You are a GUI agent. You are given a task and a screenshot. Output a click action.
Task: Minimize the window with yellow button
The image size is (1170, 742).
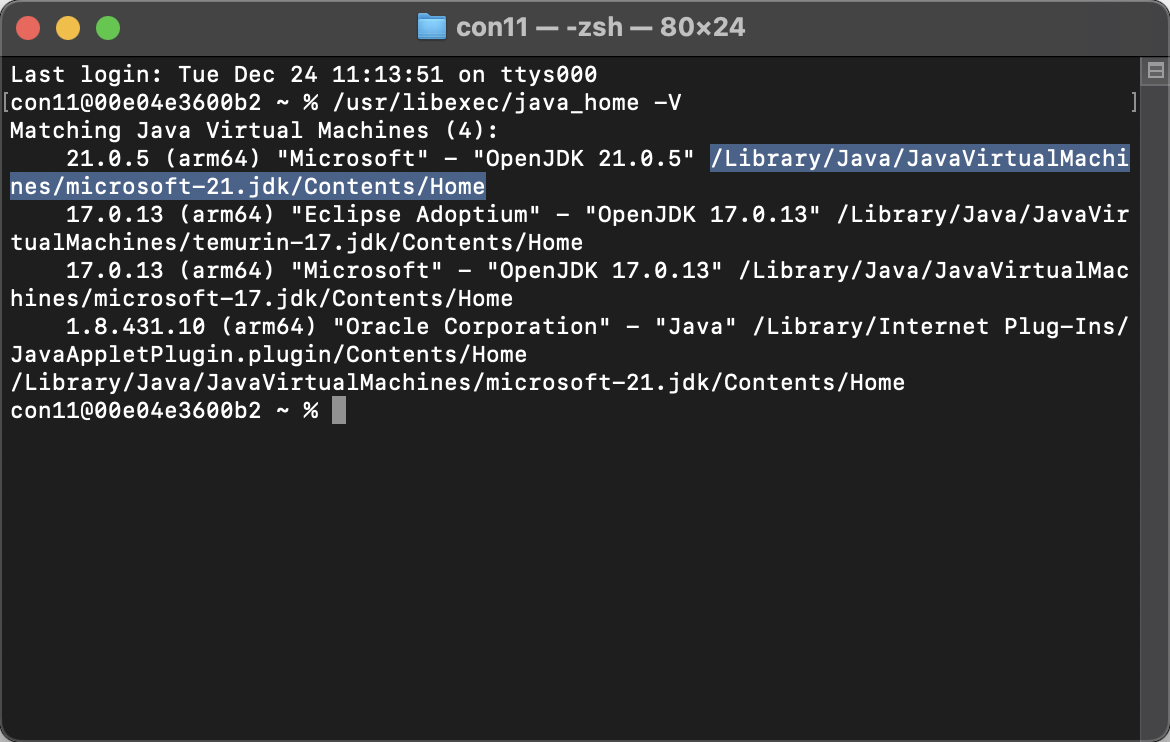68,28
